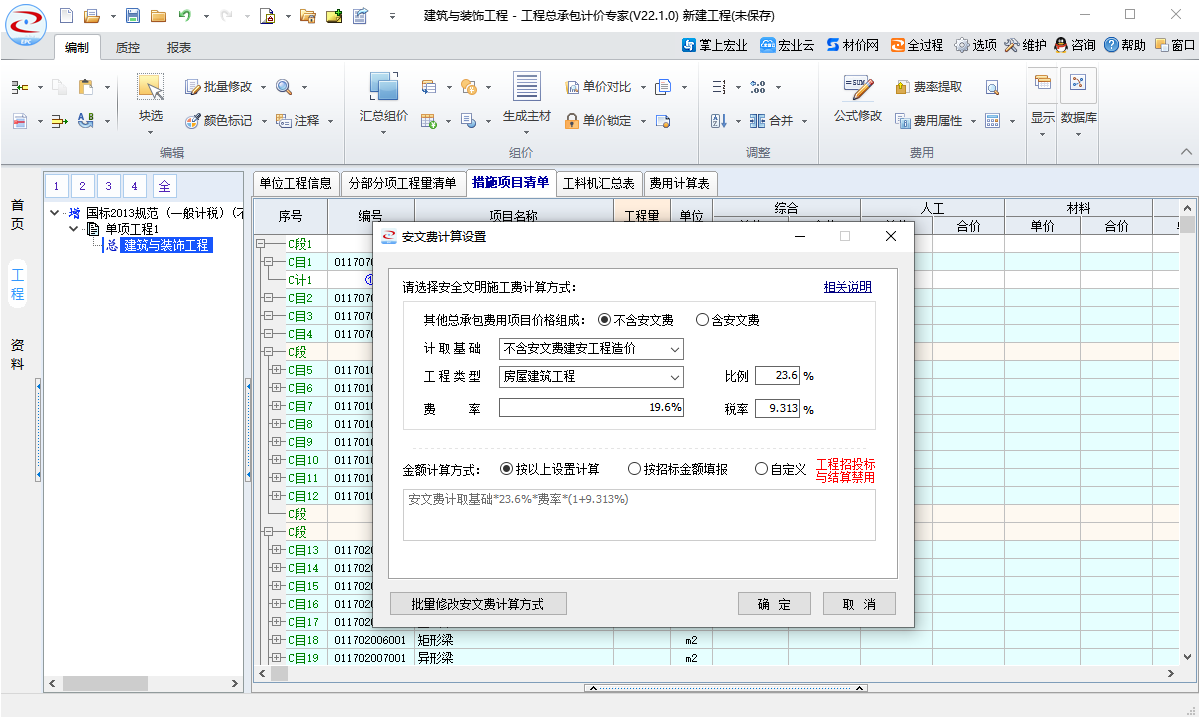Open the 工程类型 dropdown list
This screenshot has width=1200, height=718.
(675, 377)
